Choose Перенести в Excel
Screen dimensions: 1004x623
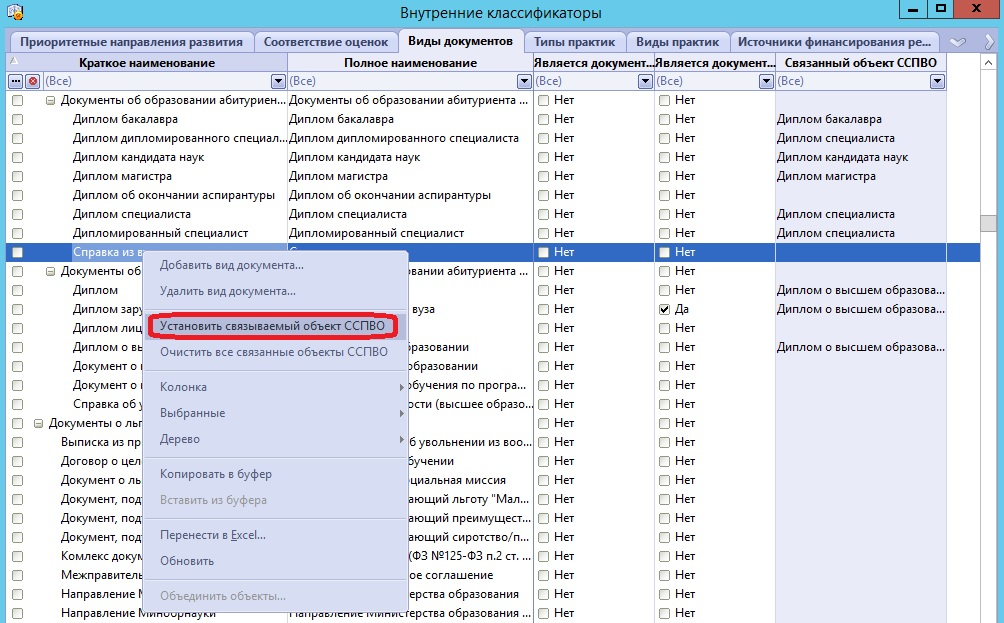[276, 535]
